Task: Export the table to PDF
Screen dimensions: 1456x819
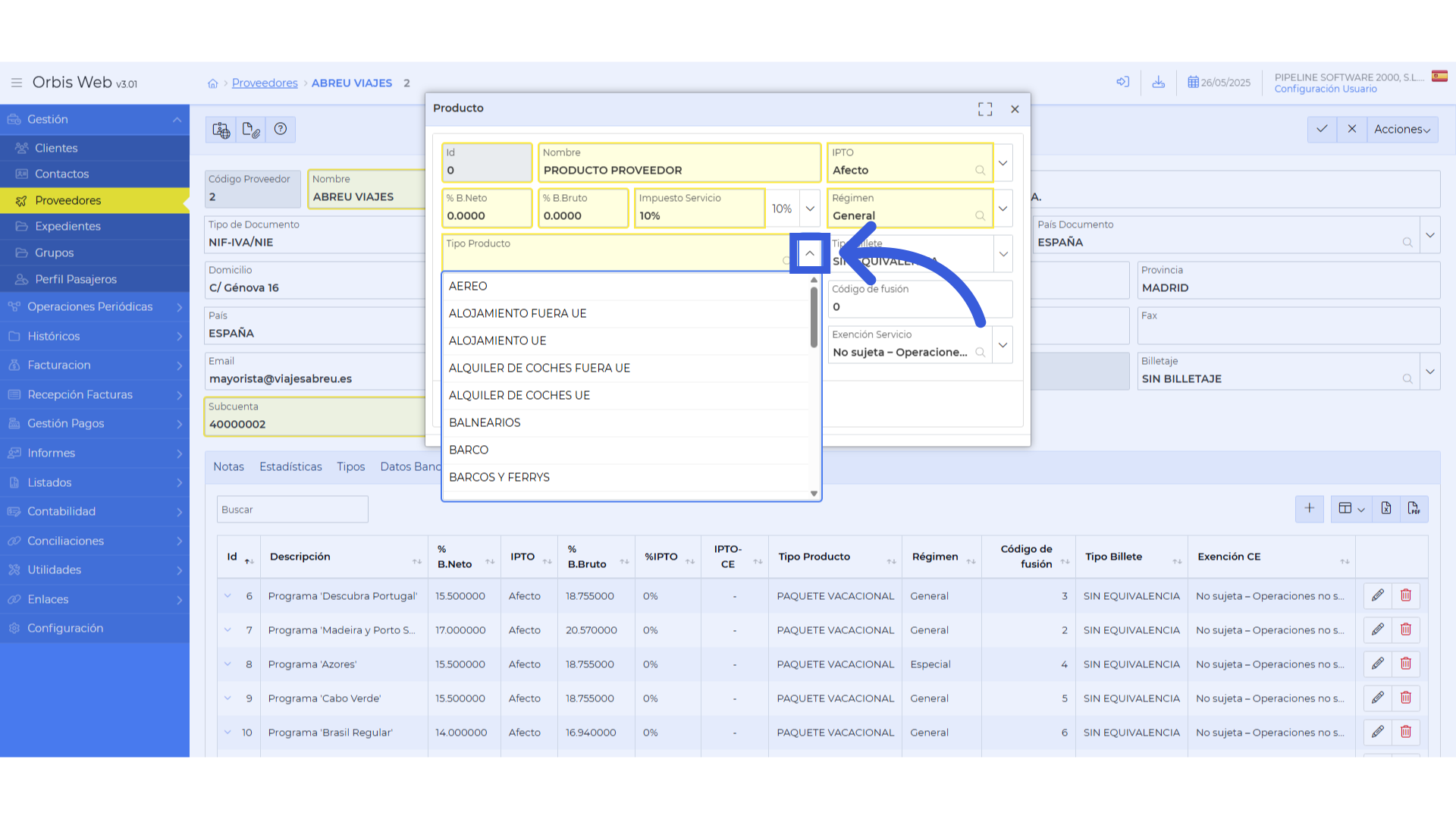Action: [x=1414, y=508]
